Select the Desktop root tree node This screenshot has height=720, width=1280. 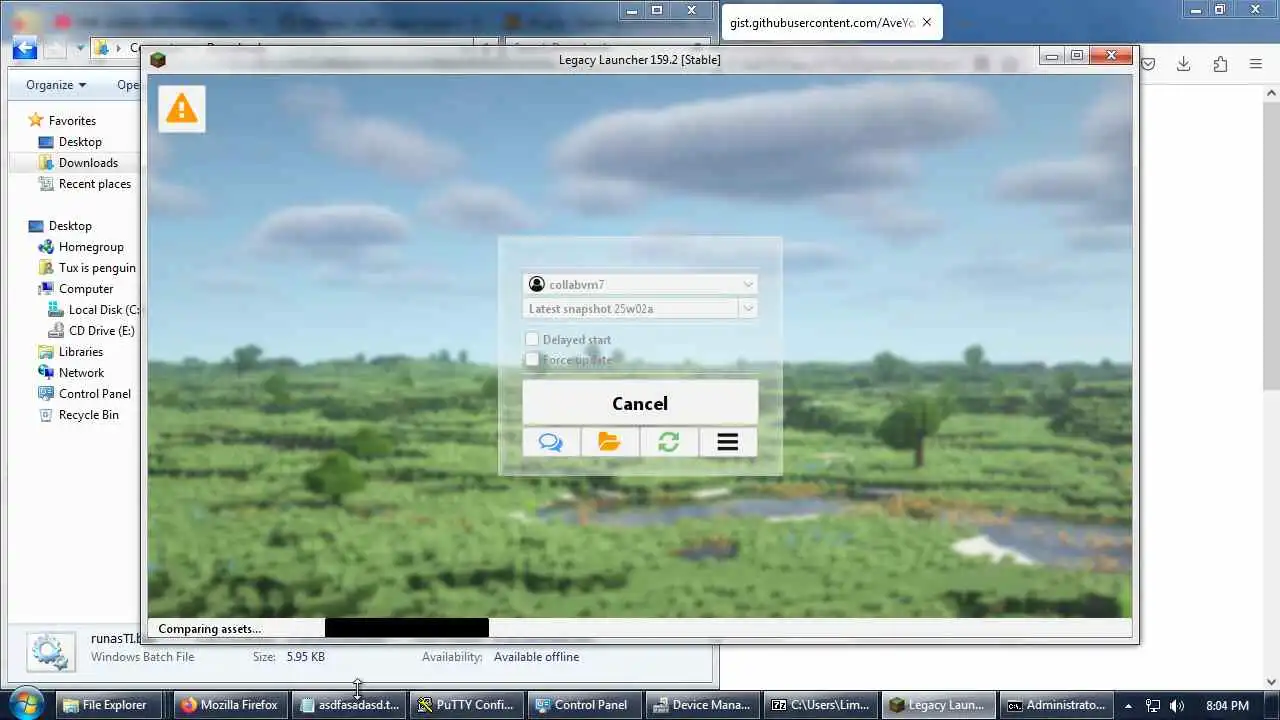(70, 226)
